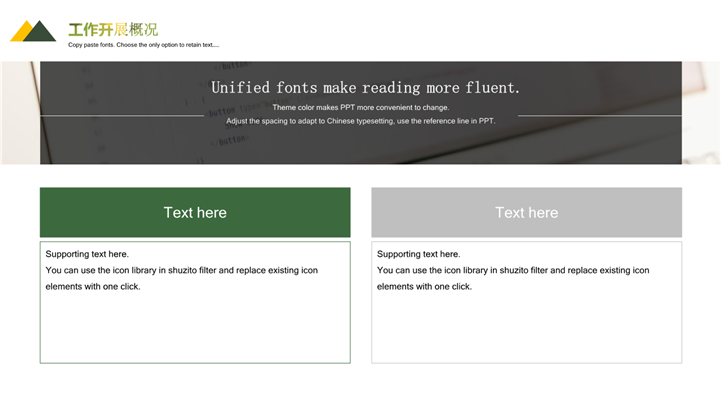Viewport: 721px width, 405px height.
Task: Click 'Supporting text here.' in the right box
Action: [418, 254]
